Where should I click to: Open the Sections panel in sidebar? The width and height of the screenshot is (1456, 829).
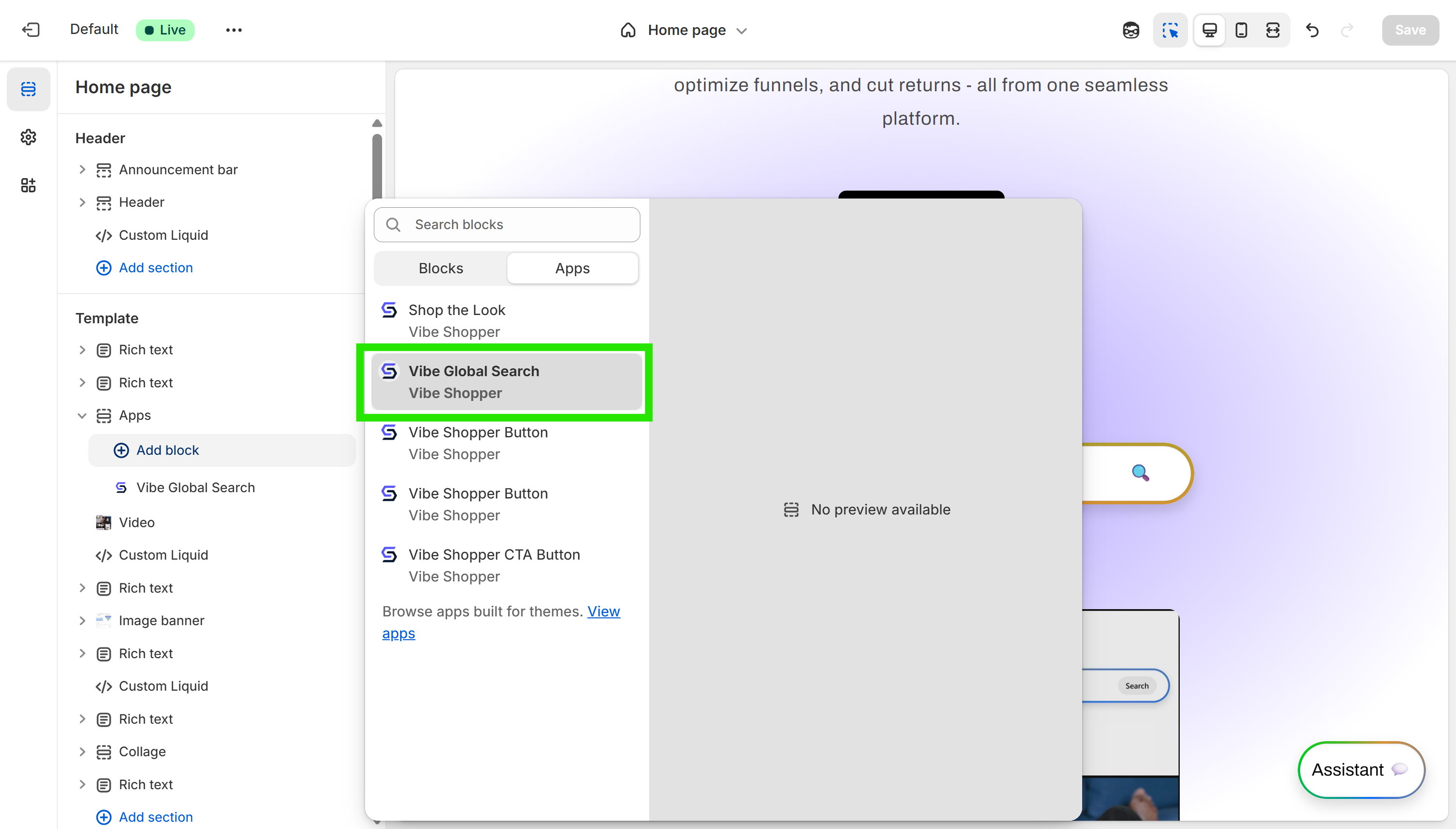tap(29, 89)
